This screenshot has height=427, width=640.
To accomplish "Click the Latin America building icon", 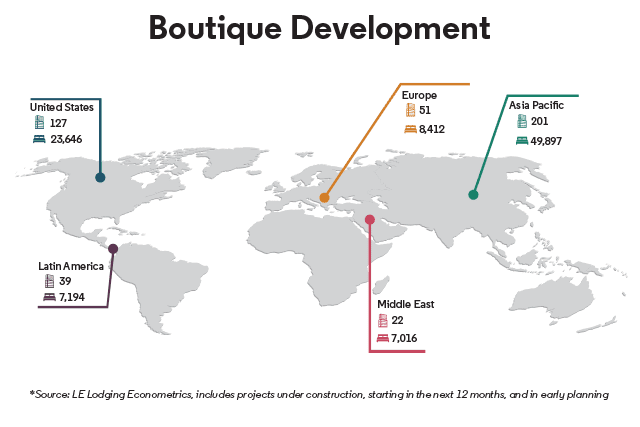I will coord(49,282).
